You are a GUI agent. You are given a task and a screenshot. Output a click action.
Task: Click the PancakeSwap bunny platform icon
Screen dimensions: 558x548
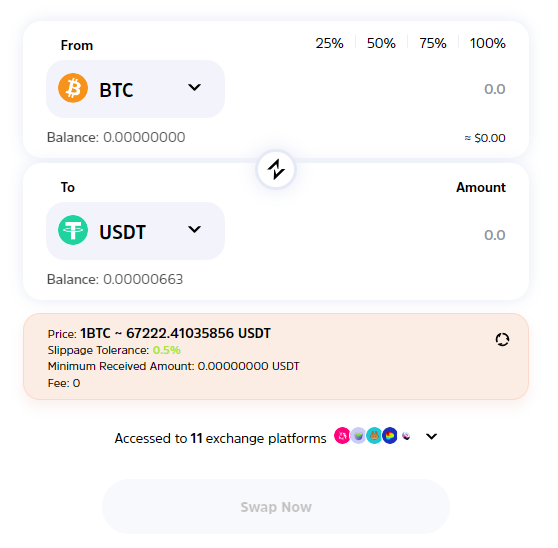point(374,436)
